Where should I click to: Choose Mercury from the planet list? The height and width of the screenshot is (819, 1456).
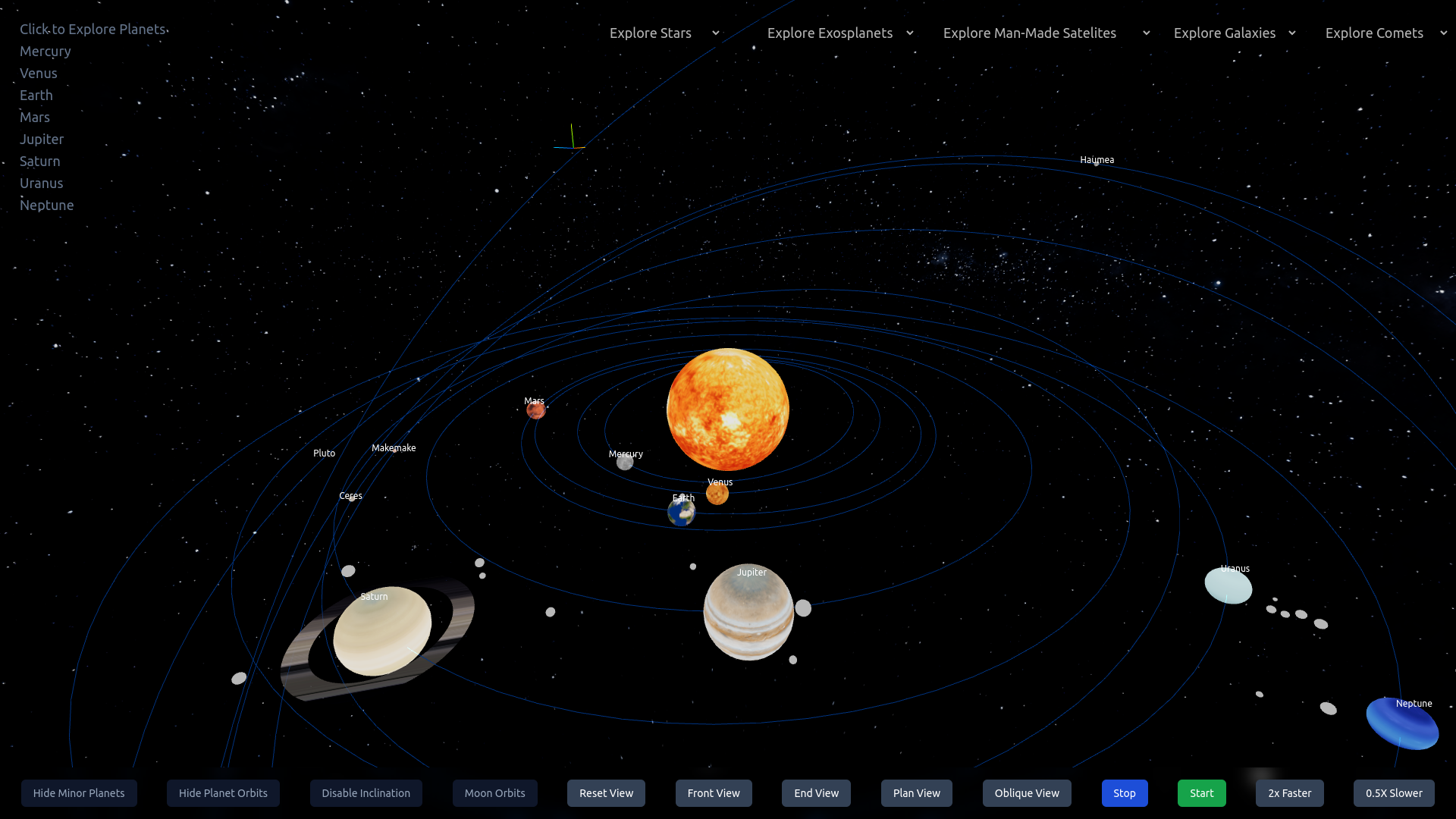click(x=45, y=52)
